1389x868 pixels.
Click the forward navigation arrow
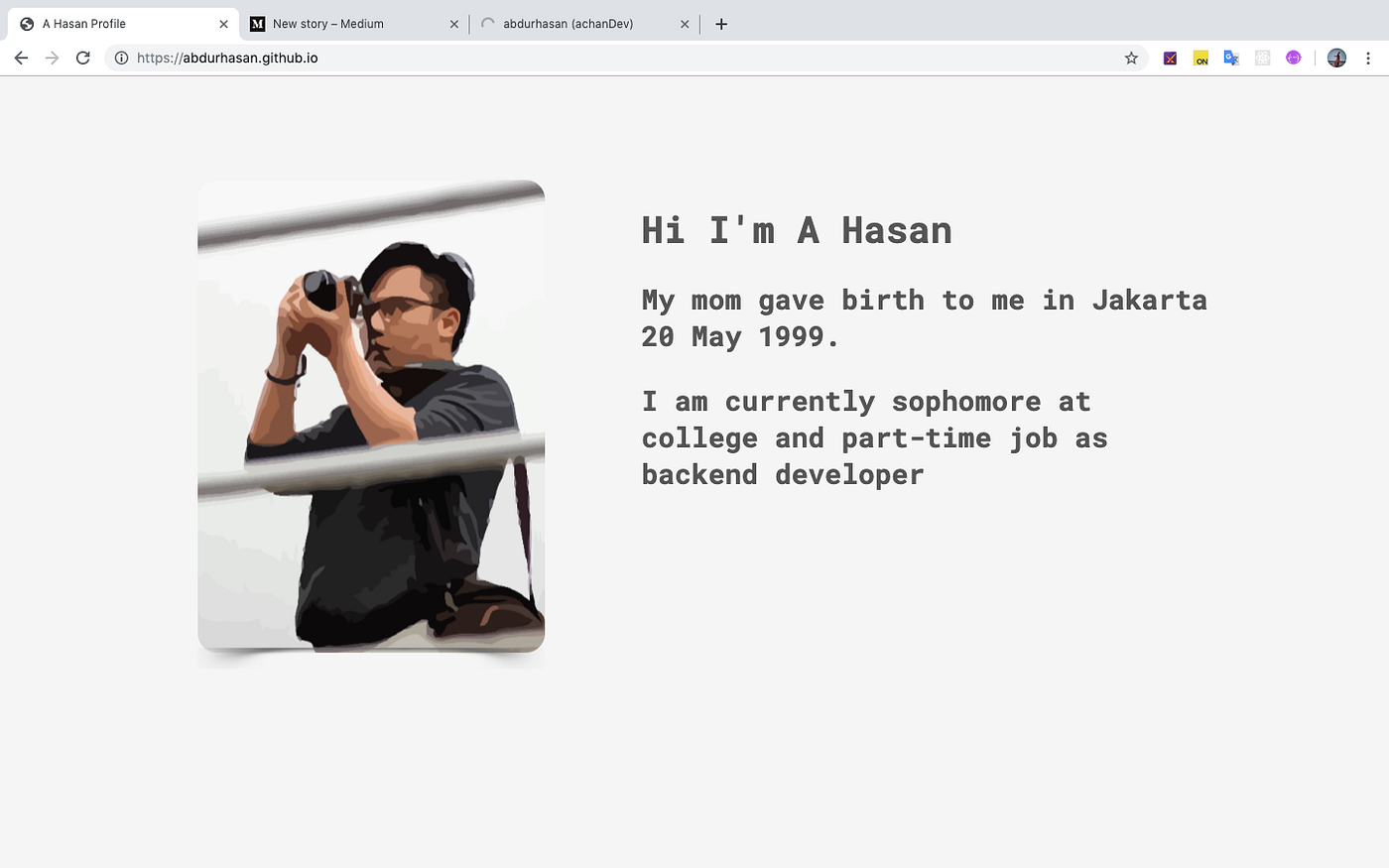tap(52, 58)
